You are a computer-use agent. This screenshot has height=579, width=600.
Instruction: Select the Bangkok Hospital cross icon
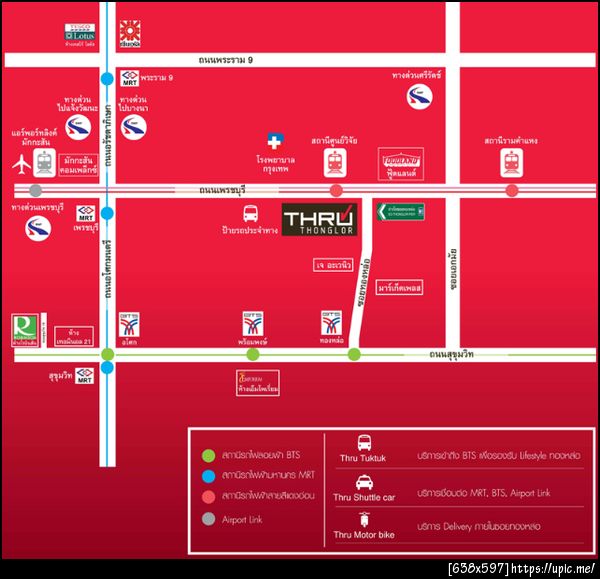tap(275, 141)
